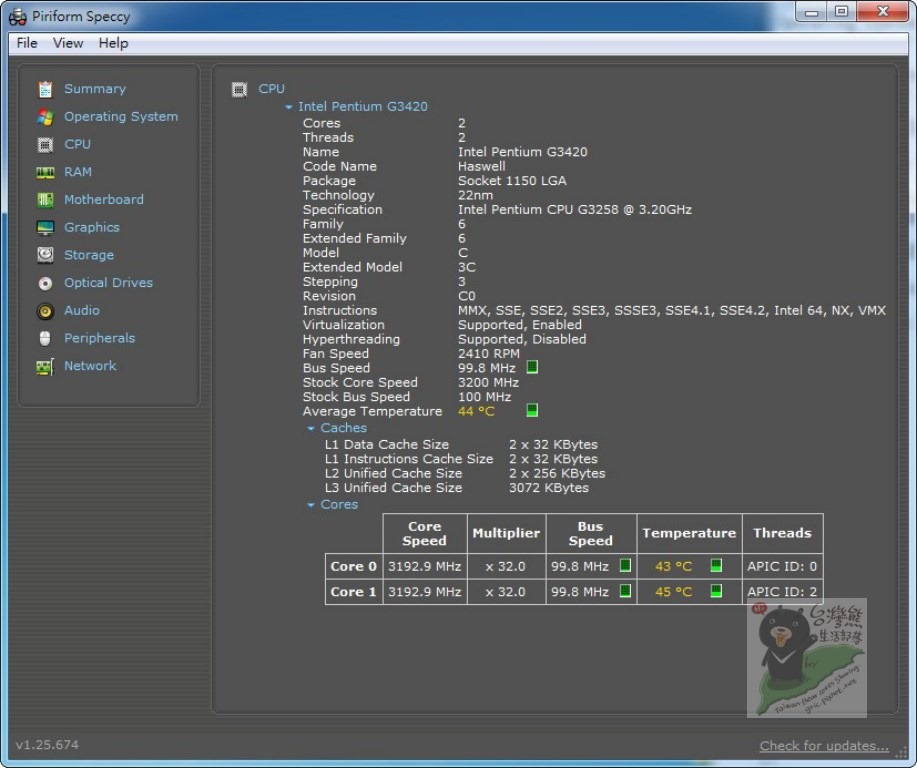Select the RAM icon in sidebar
The image size is (917, 768).
click(x=45, y=172)
